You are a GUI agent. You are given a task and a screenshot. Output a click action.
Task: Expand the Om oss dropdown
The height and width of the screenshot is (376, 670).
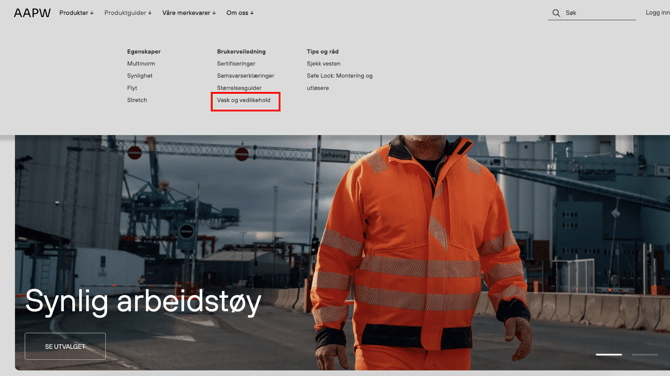pos(240,13)
